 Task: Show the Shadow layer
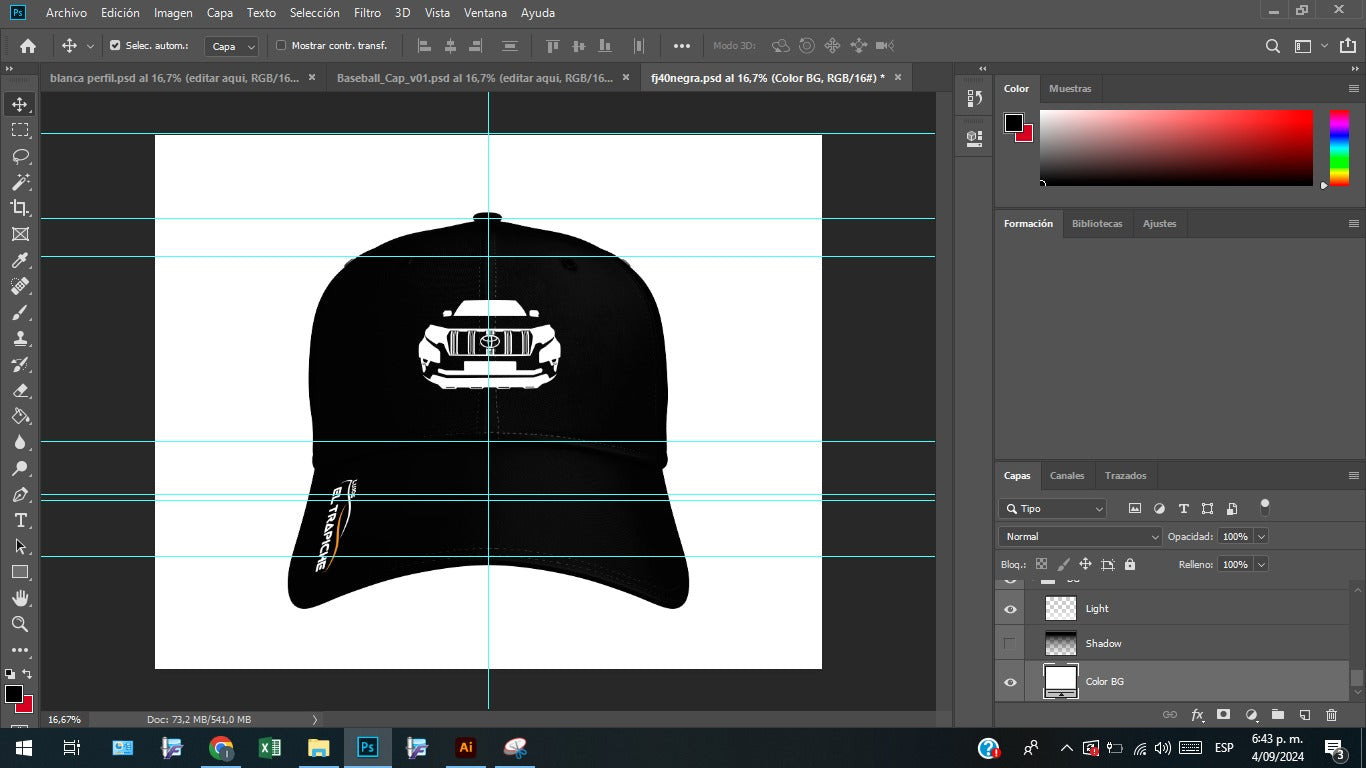click(1010, 643)
